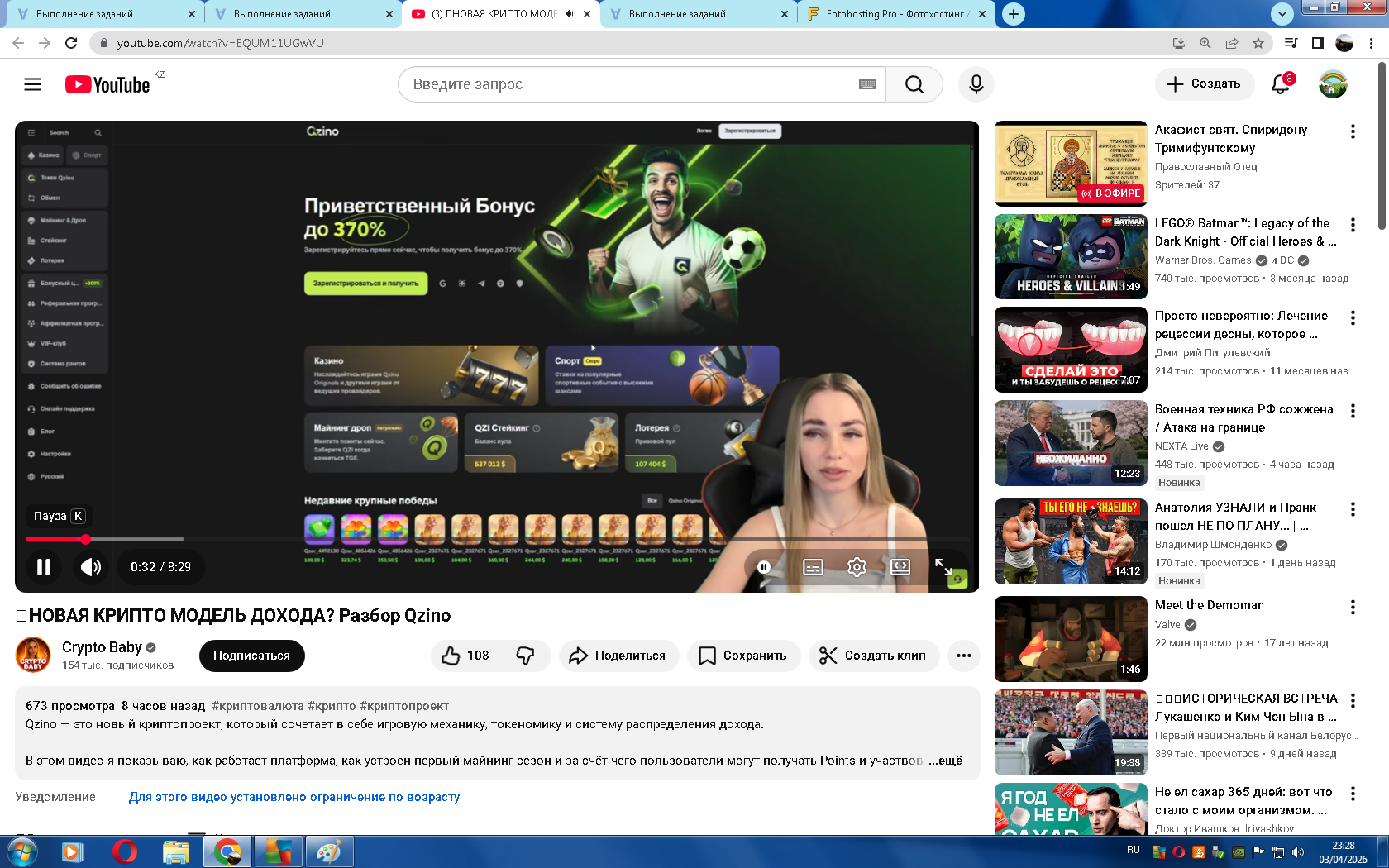Viewport: 1389px width, 868px height.
Task: Mute the video with speaker button
Action: tap(91, 566)
